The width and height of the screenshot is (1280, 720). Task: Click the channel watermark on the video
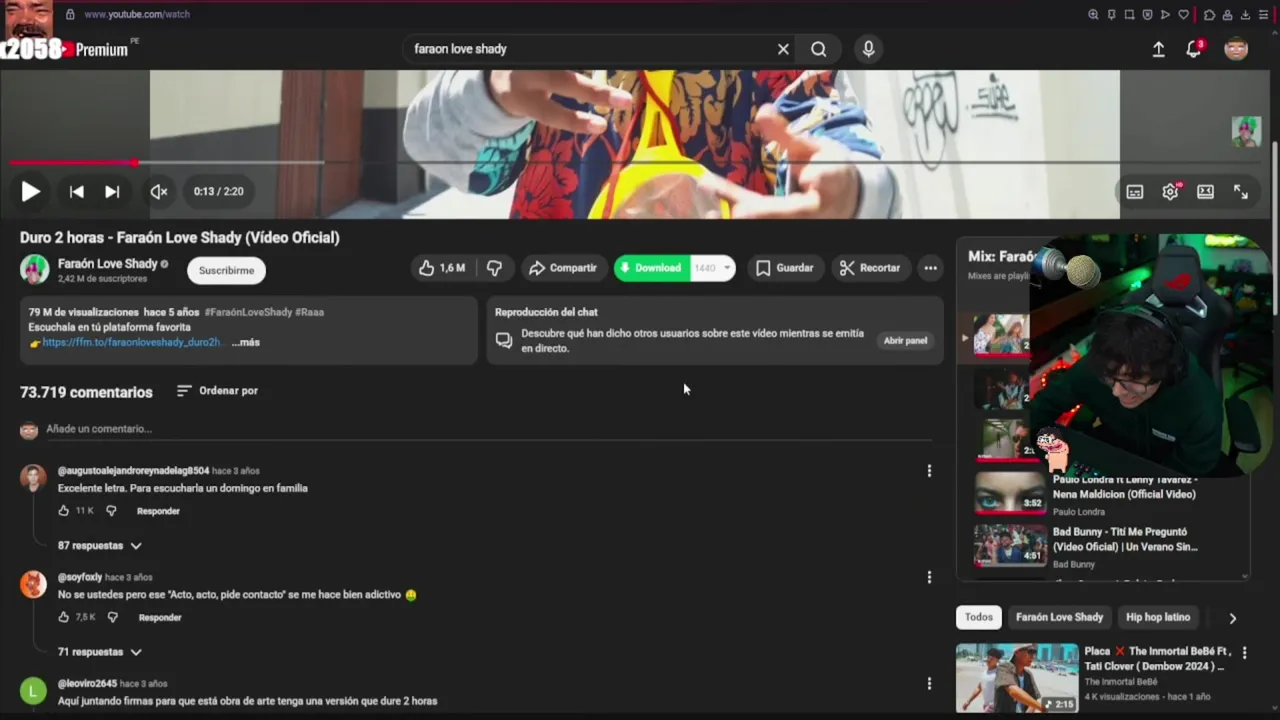tap(1246, 131)
